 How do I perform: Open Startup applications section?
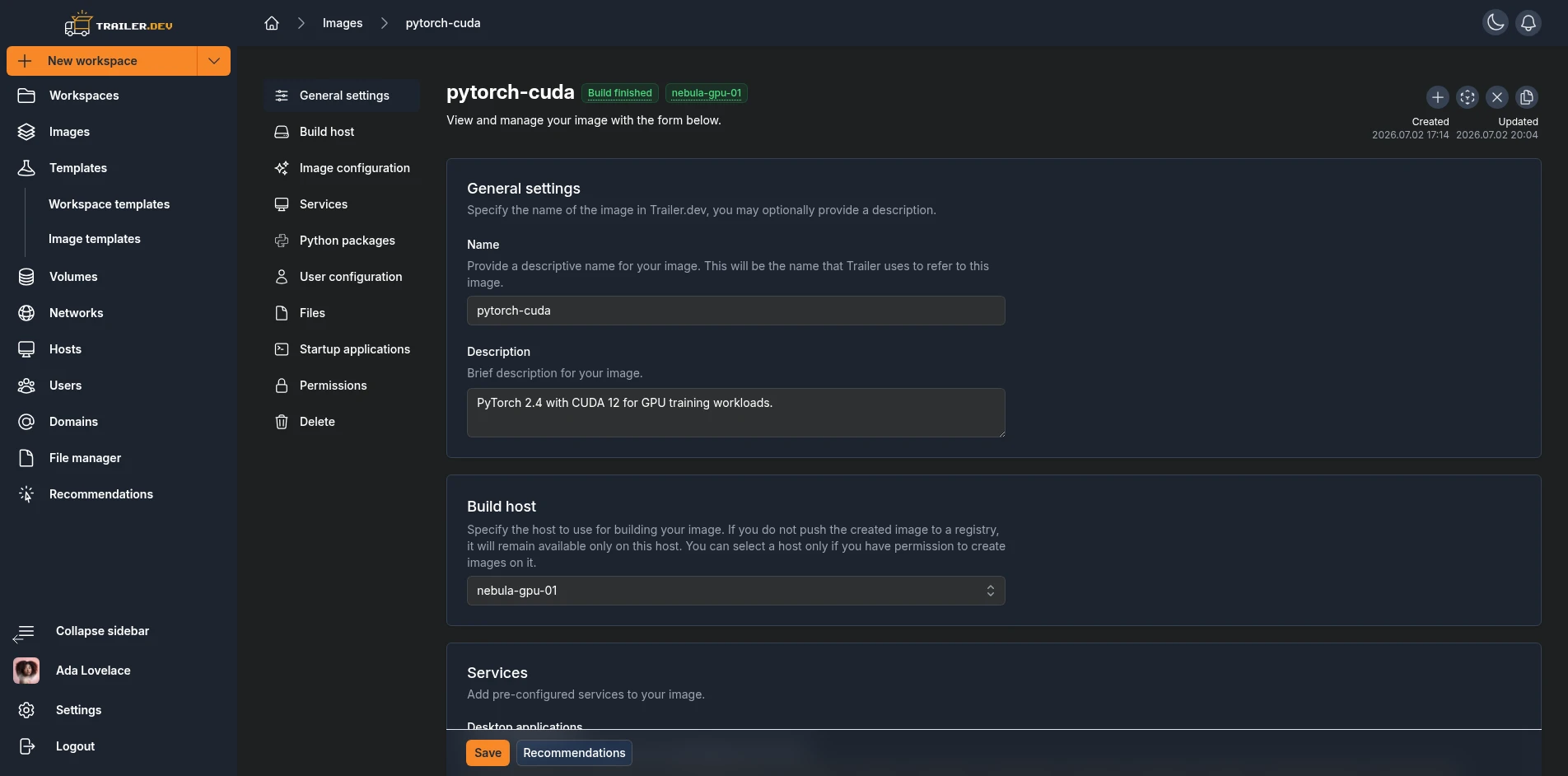coord(343,349)
